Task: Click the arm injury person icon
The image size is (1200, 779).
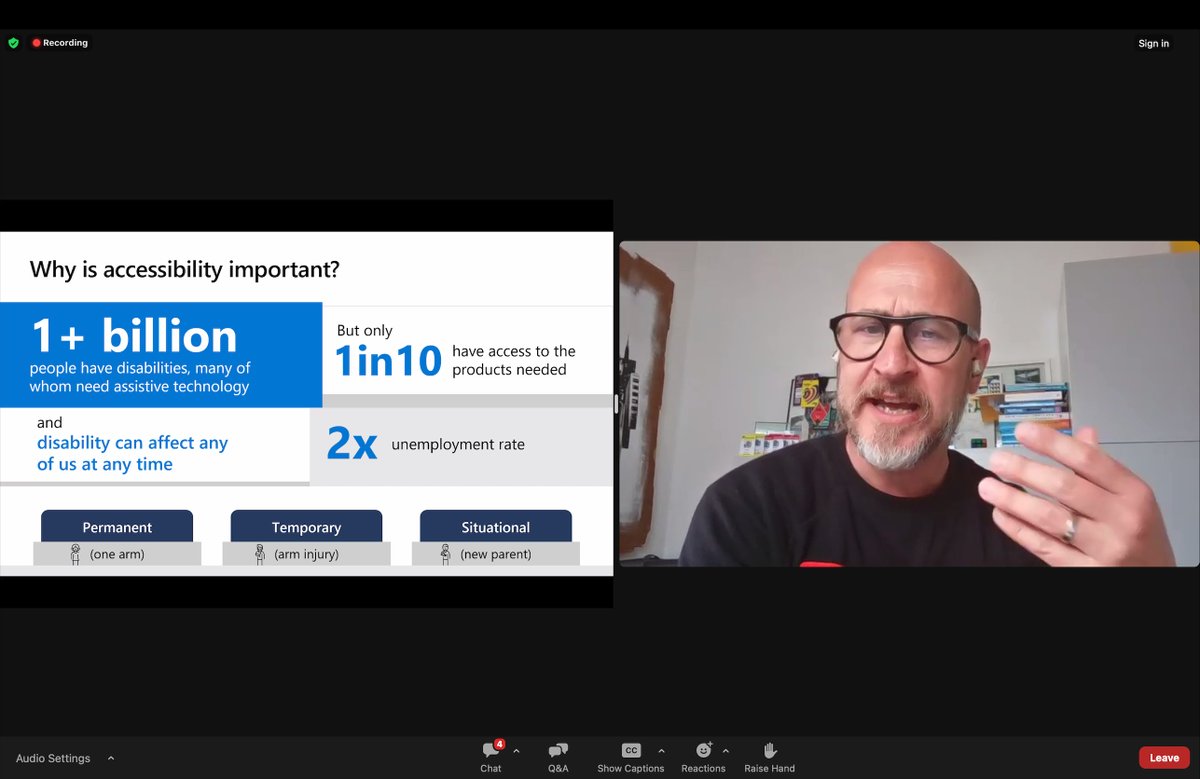Action: (260, 554)
